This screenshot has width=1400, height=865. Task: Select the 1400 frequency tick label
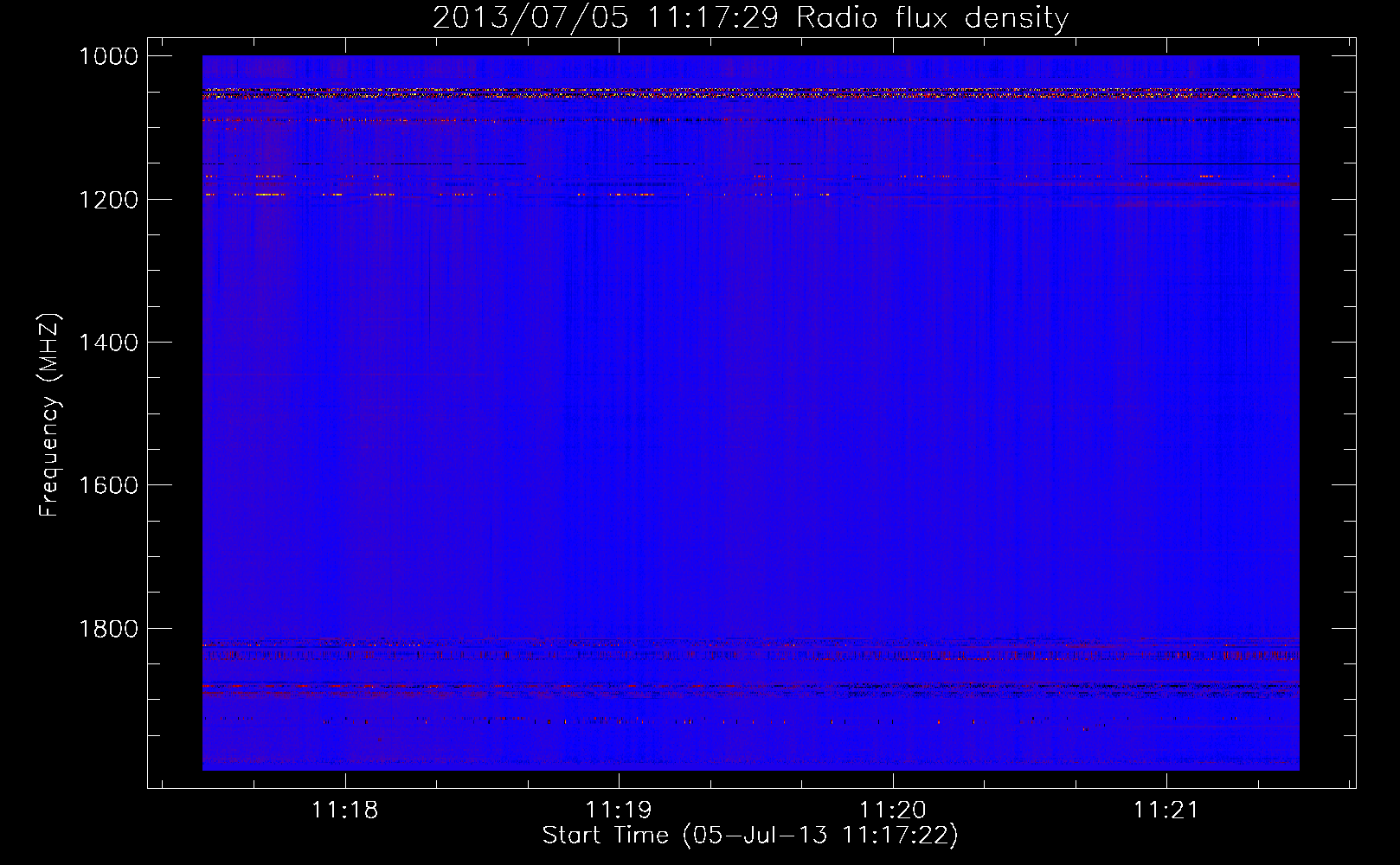pyautogui.click(x=108, y=343)
